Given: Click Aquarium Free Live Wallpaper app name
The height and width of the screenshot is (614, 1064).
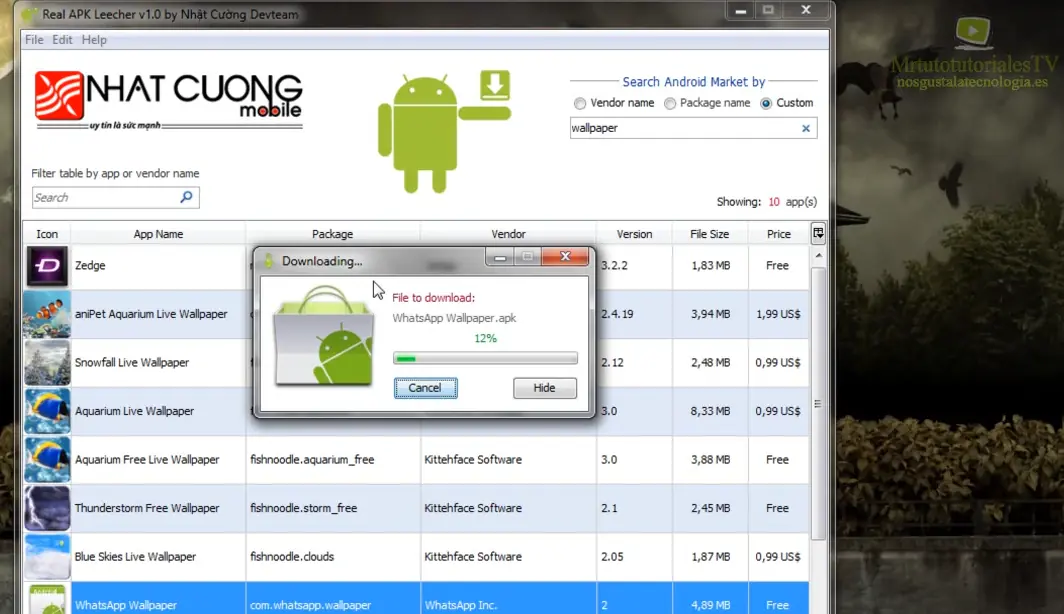Looking at the screenshot, I should click(x=147, y=459).
